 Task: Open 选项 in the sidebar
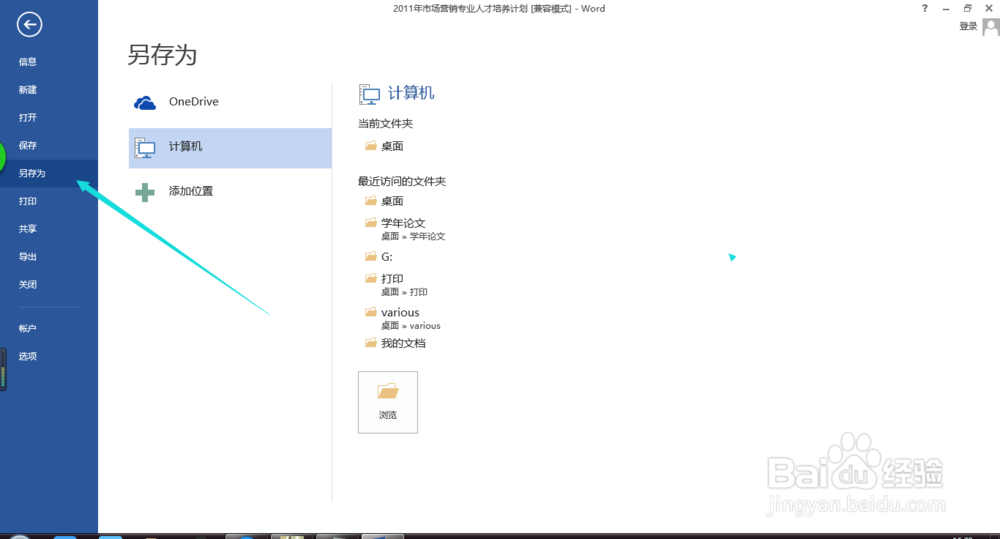pyautogui.click(x=27, y=356)
